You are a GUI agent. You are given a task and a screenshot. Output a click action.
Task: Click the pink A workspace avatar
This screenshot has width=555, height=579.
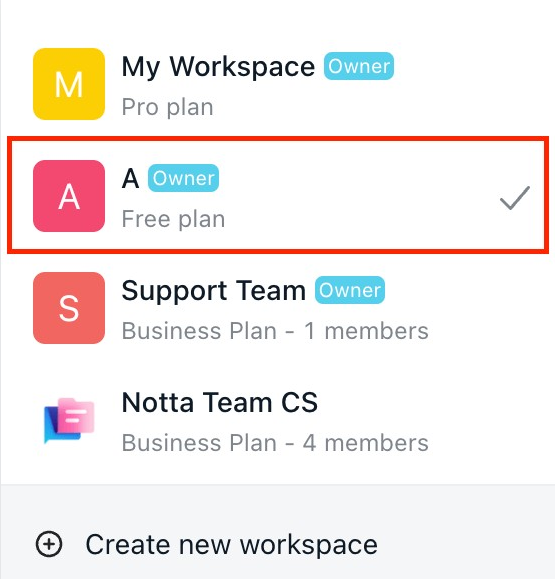tap(69, 196)
